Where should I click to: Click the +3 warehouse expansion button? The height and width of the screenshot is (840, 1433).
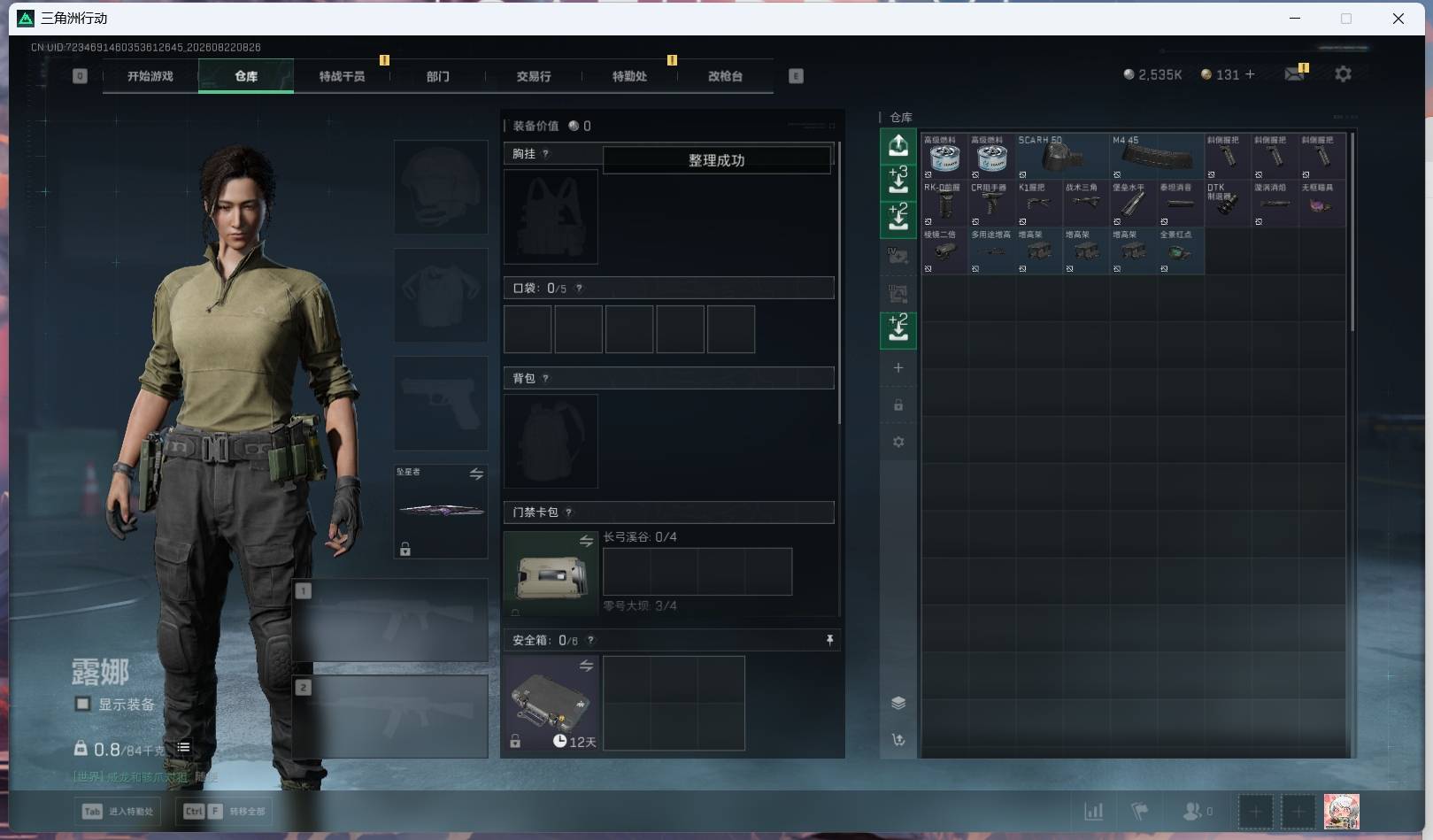(x=898, y=181)
